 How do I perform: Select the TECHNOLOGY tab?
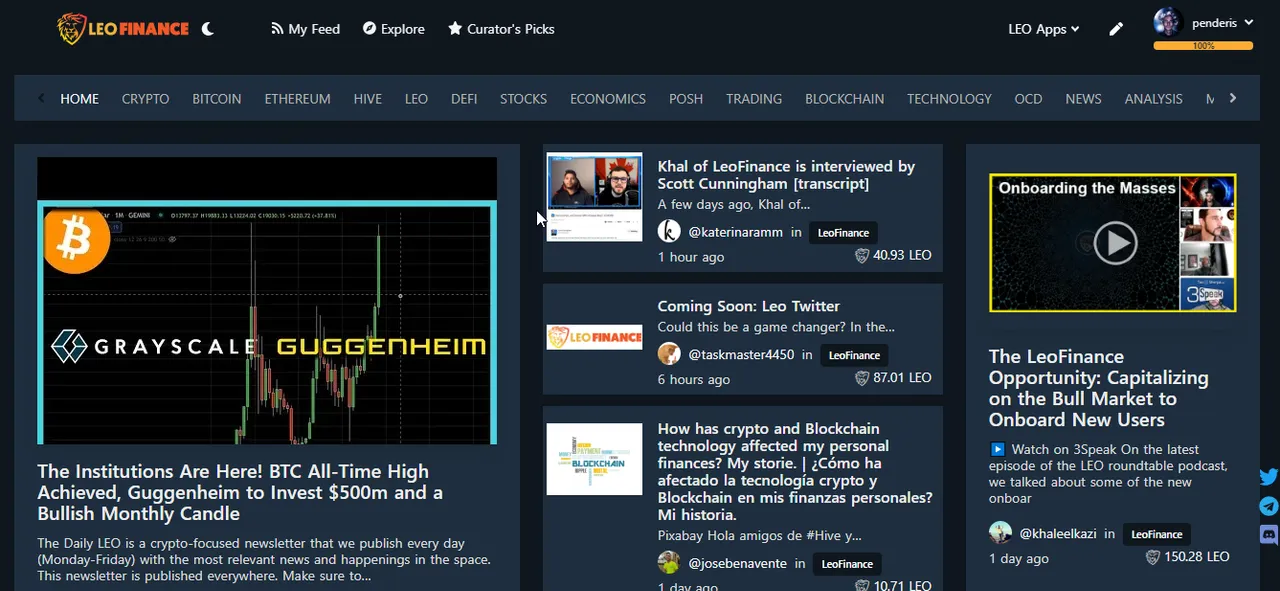pyautogui.click(x=949, y=99)
